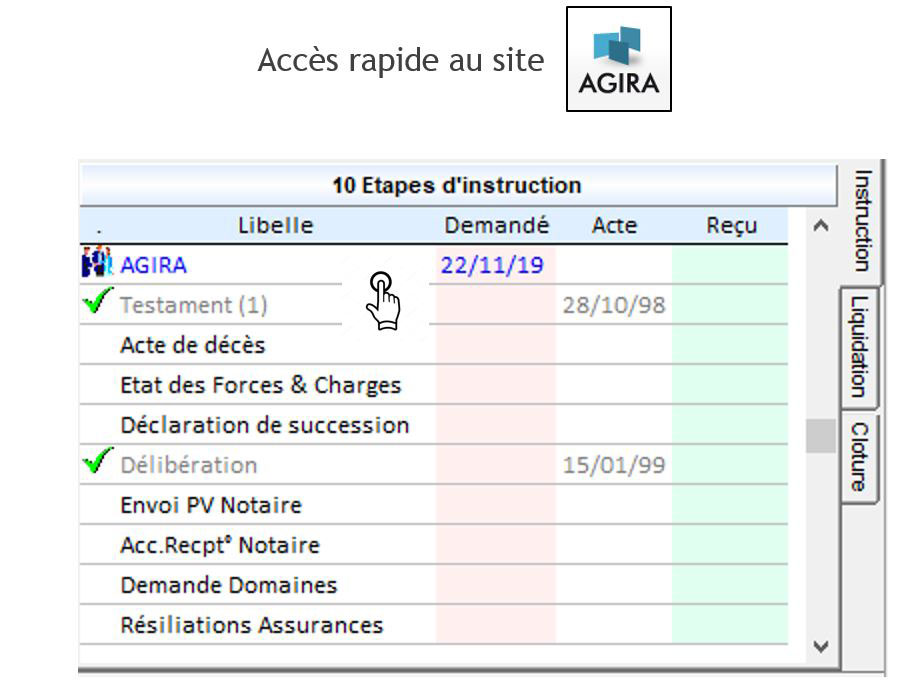Viewport: 911px width, 698px height.
Task: Click the Demandé column header
Action: [496, 225]
